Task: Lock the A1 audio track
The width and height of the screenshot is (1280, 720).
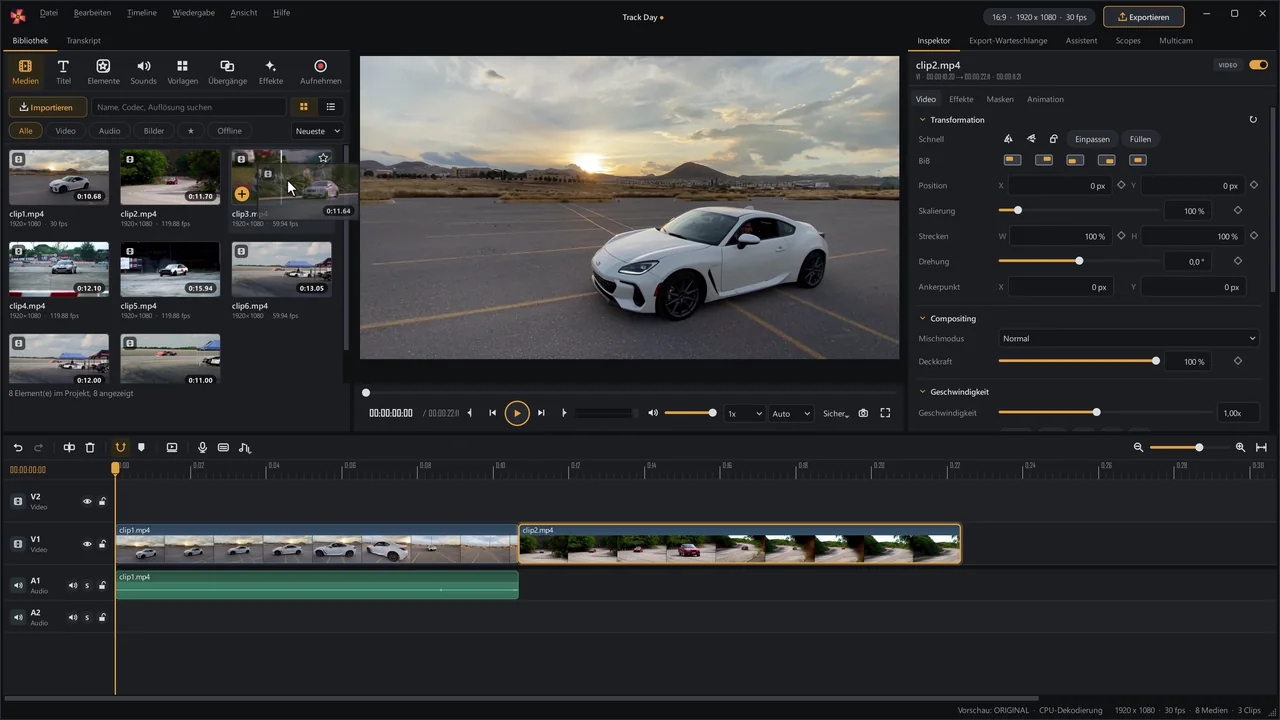Action: (102, 586)
